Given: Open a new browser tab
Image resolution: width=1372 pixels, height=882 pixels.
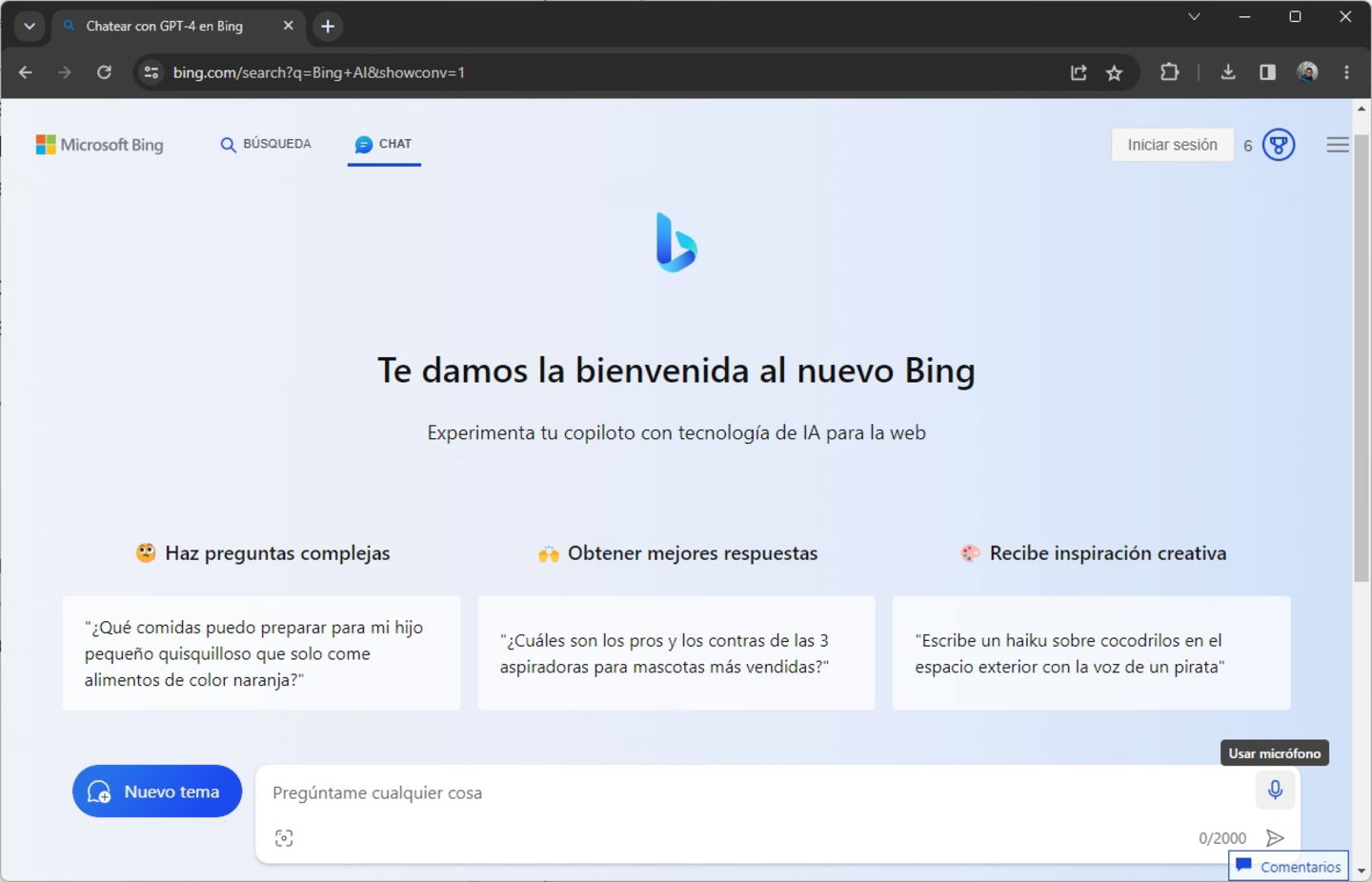Looking at the screenshot, I should click(328, 26).
